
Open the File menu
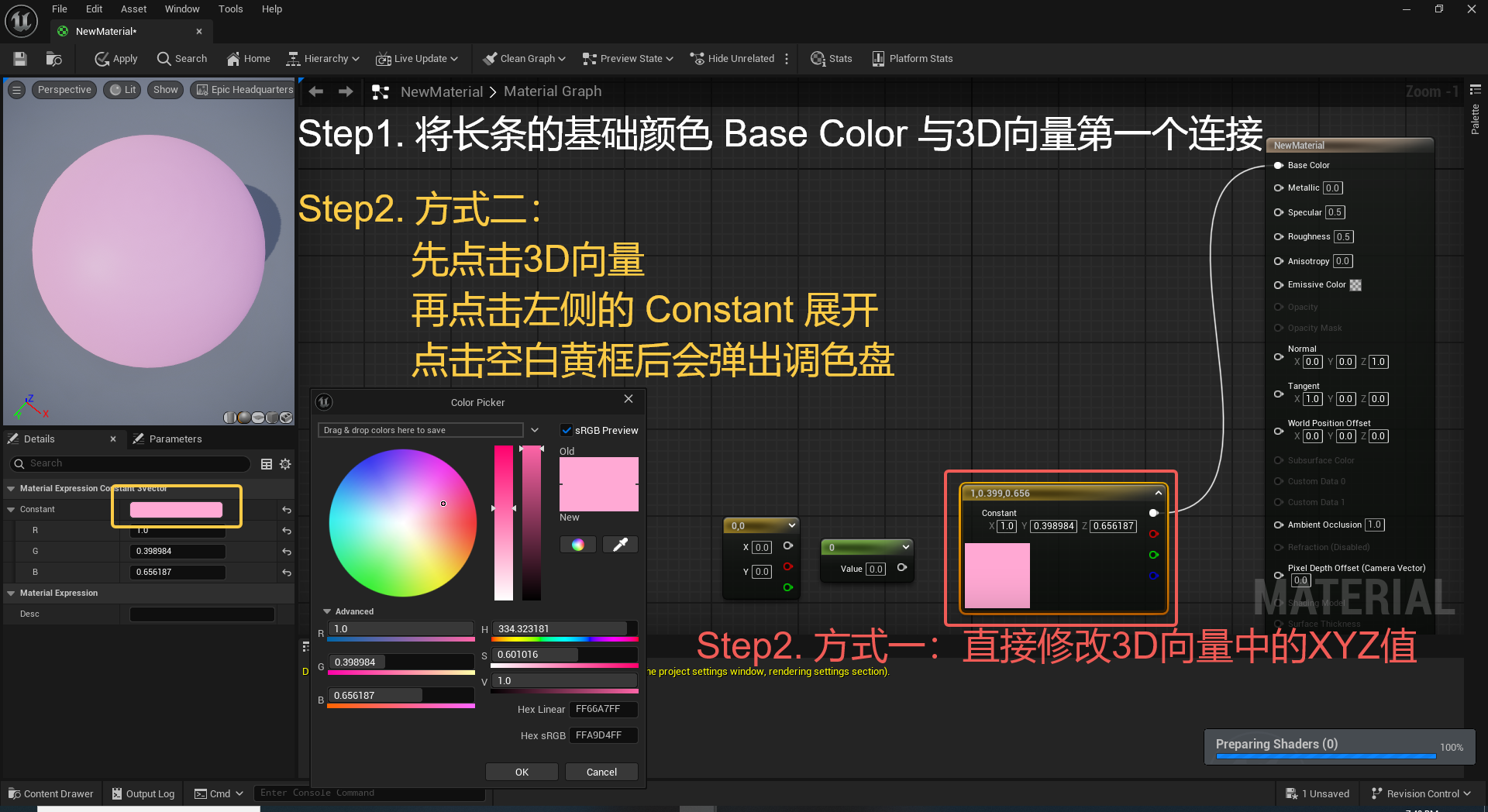(60, 9)
